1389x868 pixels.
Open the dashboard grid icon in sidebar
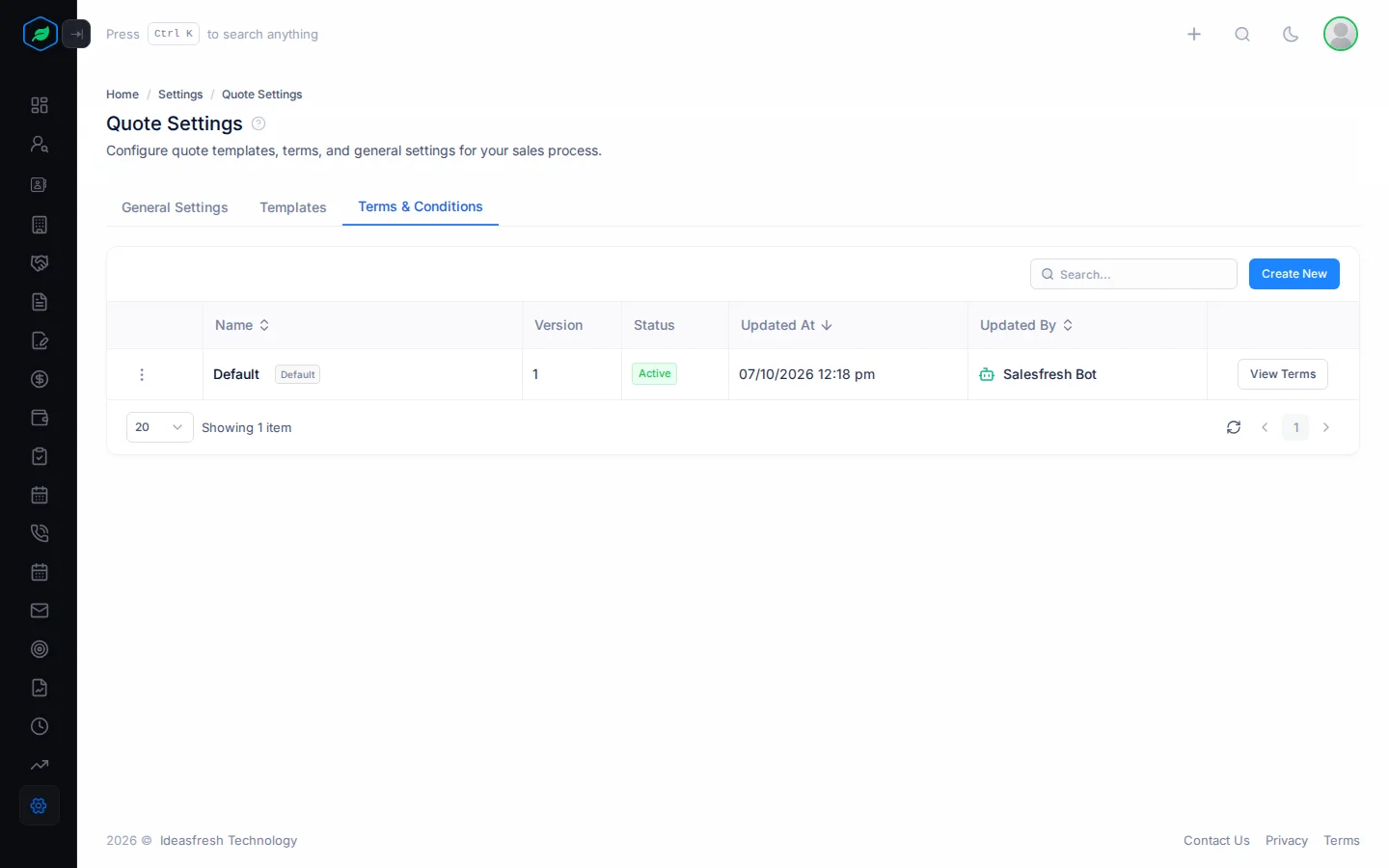coord(40,105)
